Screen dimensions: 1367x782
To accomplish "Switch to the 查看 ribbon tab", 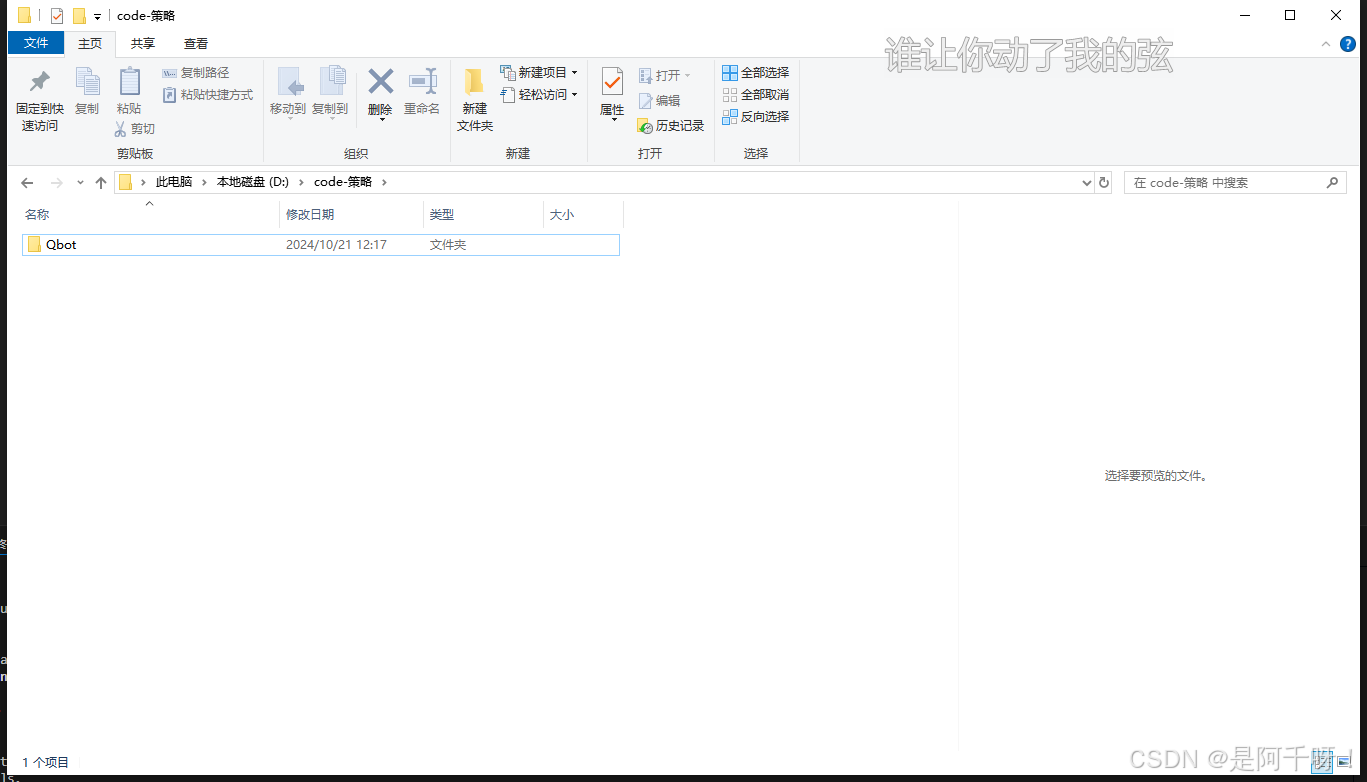I will (195, 43).
